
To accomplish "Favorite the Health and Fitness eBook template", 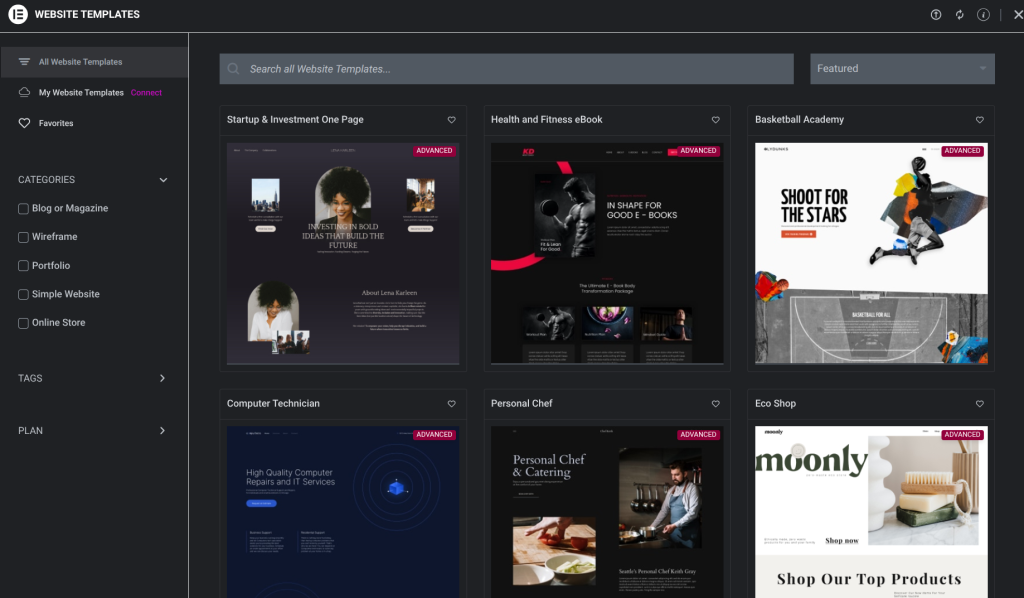I will tap(715, 119).
